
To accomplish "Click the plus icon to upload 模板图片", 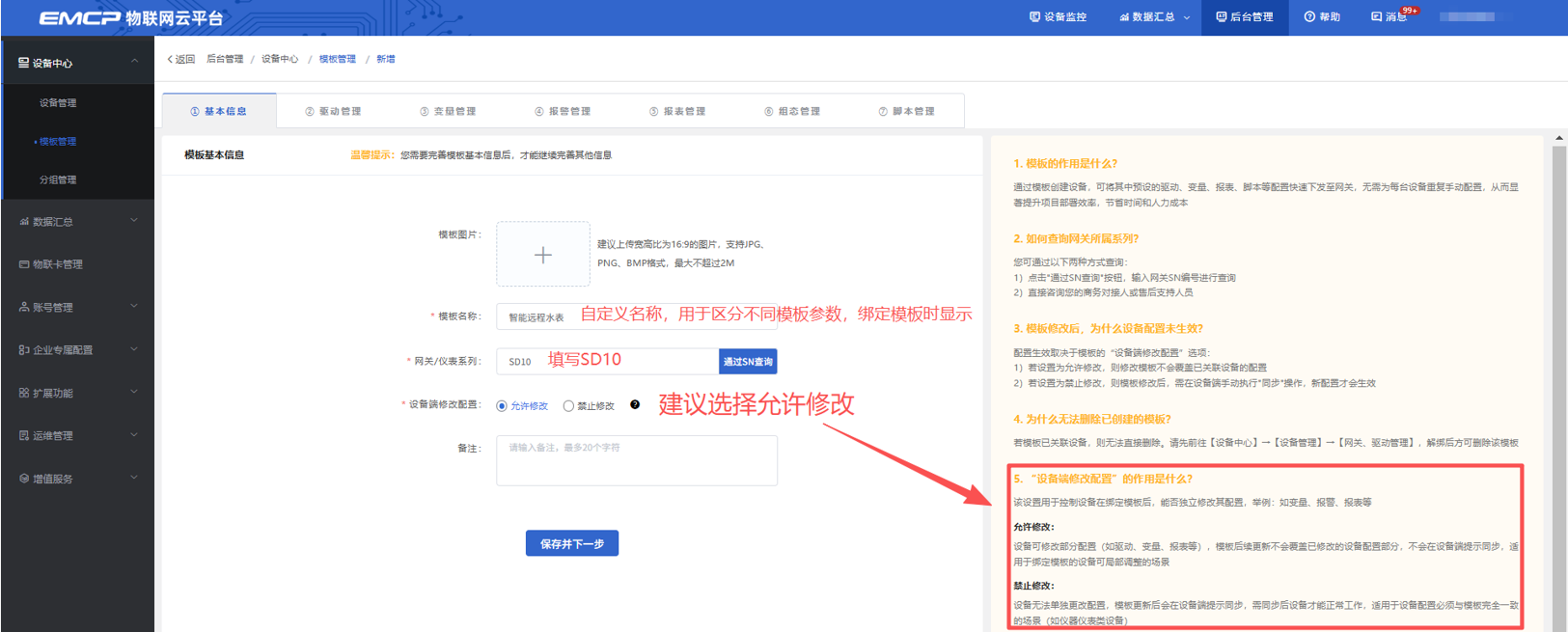I will tap(543, 255).
